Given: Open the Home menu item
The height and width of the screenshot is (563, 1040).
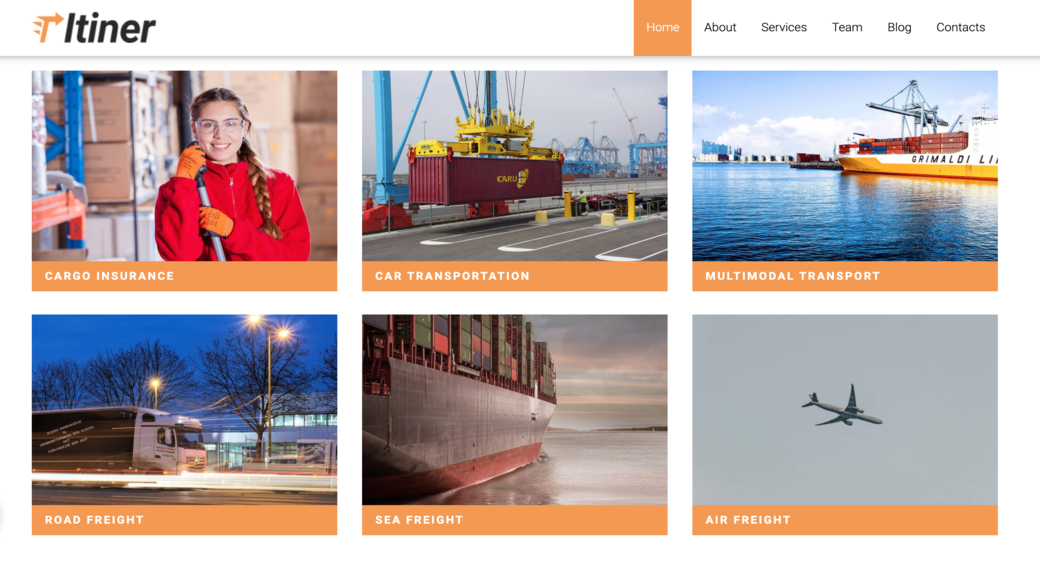Looking at the screenshot, I should (663, 28).
